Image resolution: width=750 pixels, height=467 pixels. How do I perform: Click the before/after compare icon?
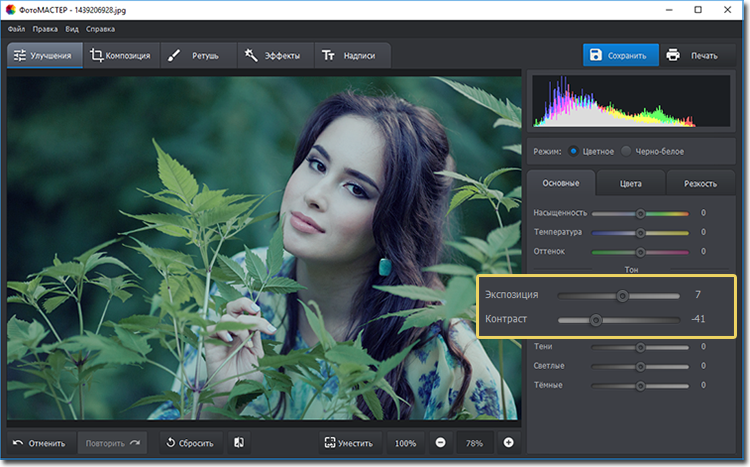click(239, 443)
